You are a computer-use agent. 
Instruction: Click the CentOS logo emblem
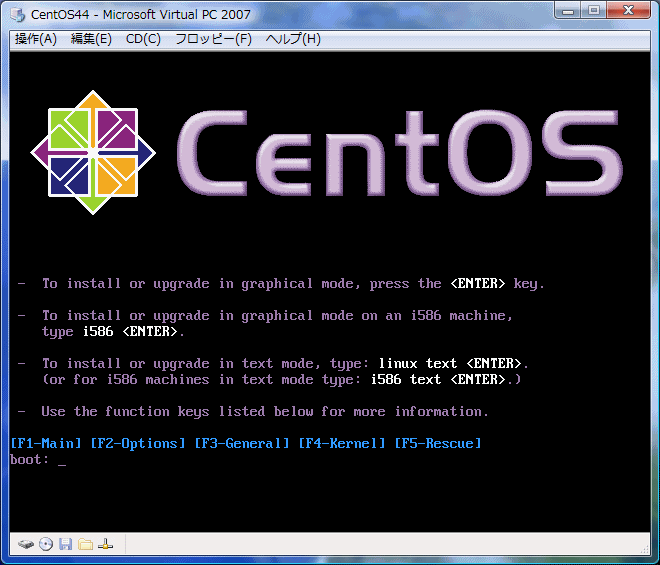[x=93, y=152]
